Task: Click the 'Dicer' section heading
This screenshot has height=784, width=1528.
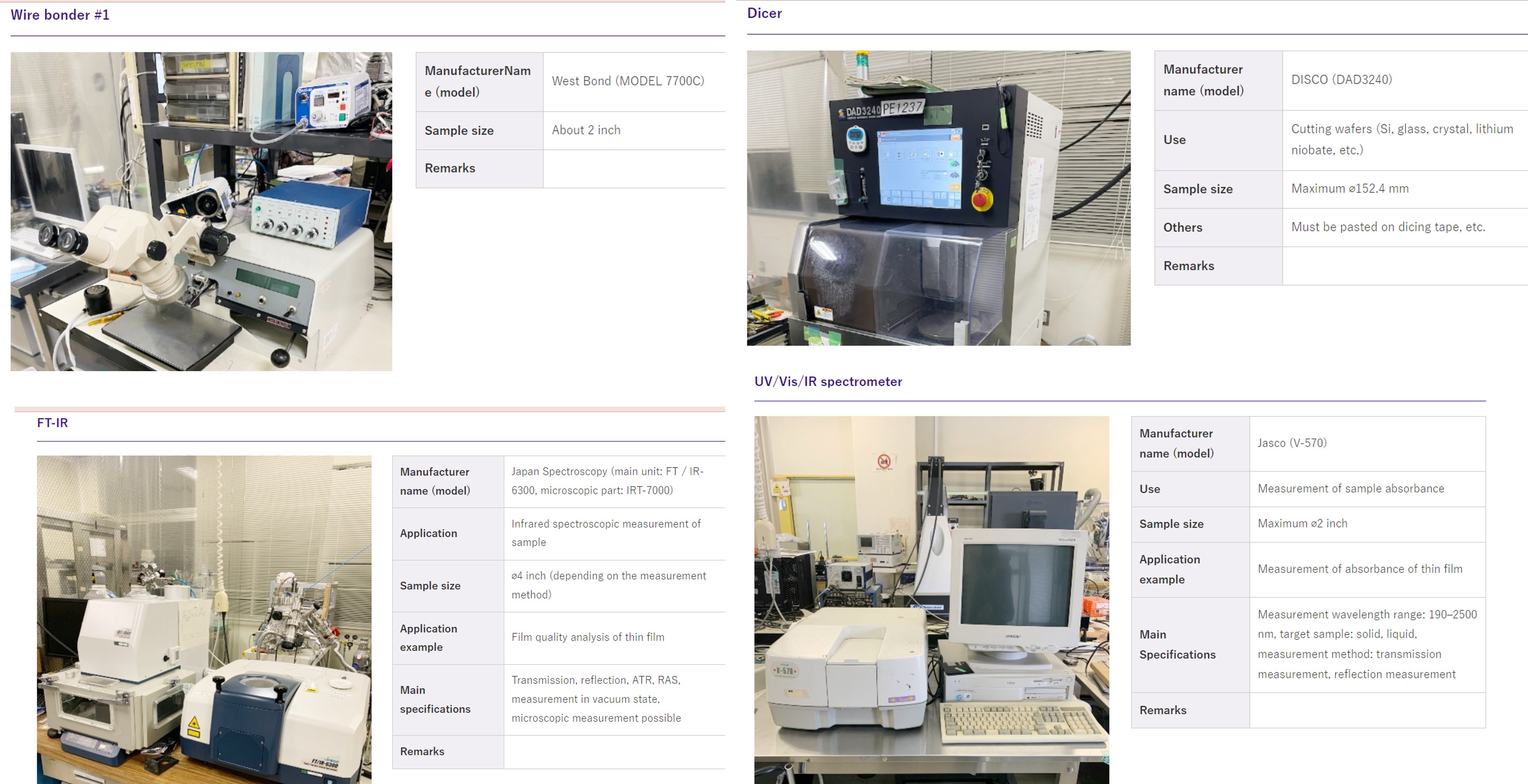Action: (x=764, y=13)
